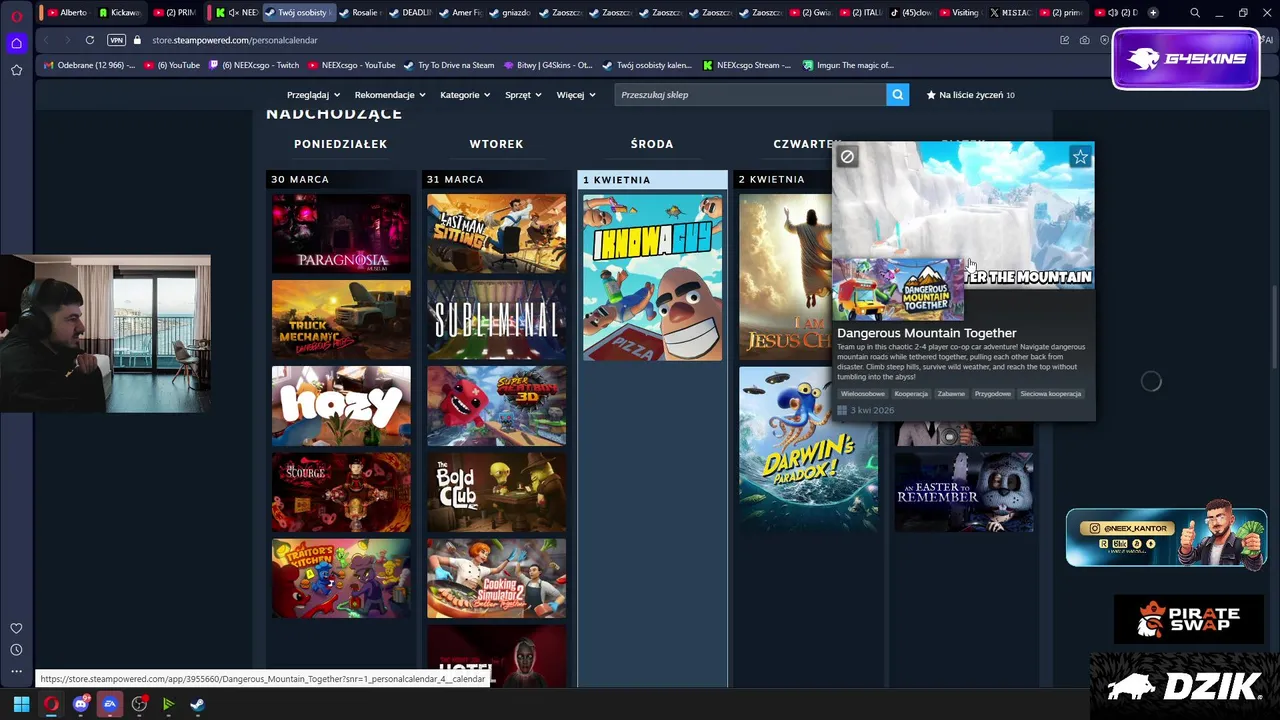Open the 'Bitwy | G4Skins' bookmark

pos(548,65)
